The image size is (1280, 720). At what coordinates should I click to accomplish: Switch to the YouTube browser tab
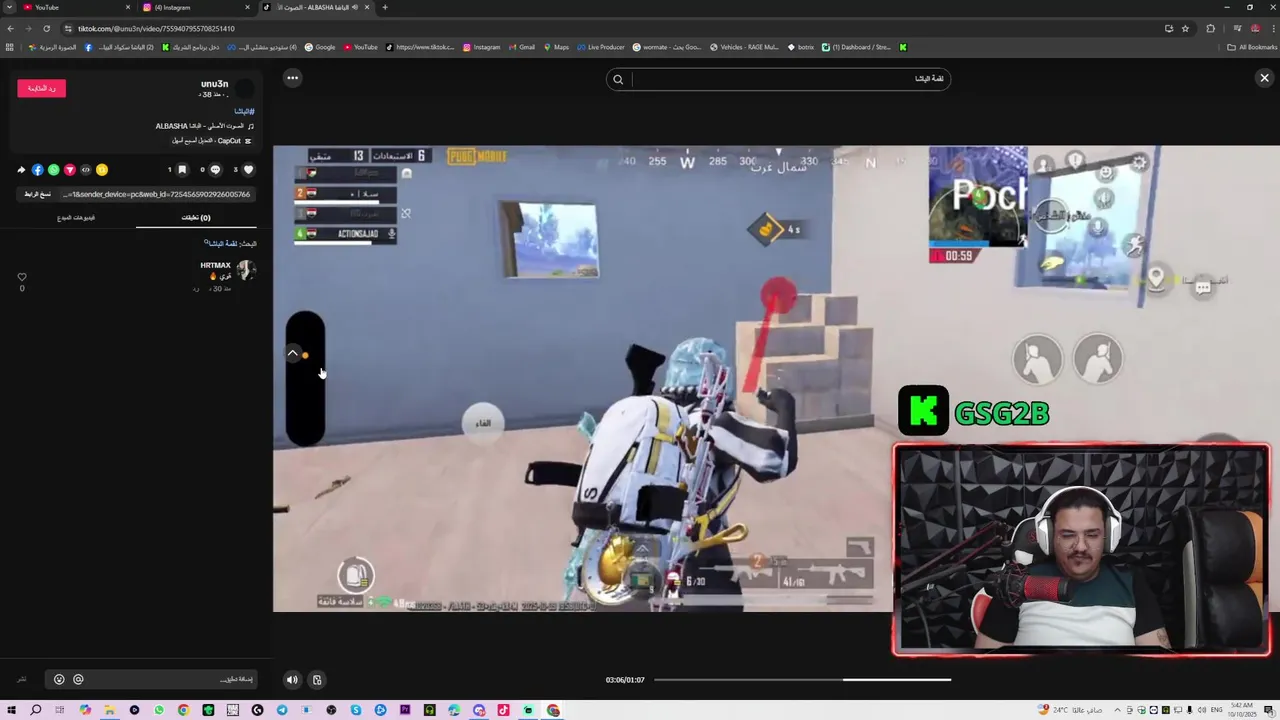pos(75,7)
